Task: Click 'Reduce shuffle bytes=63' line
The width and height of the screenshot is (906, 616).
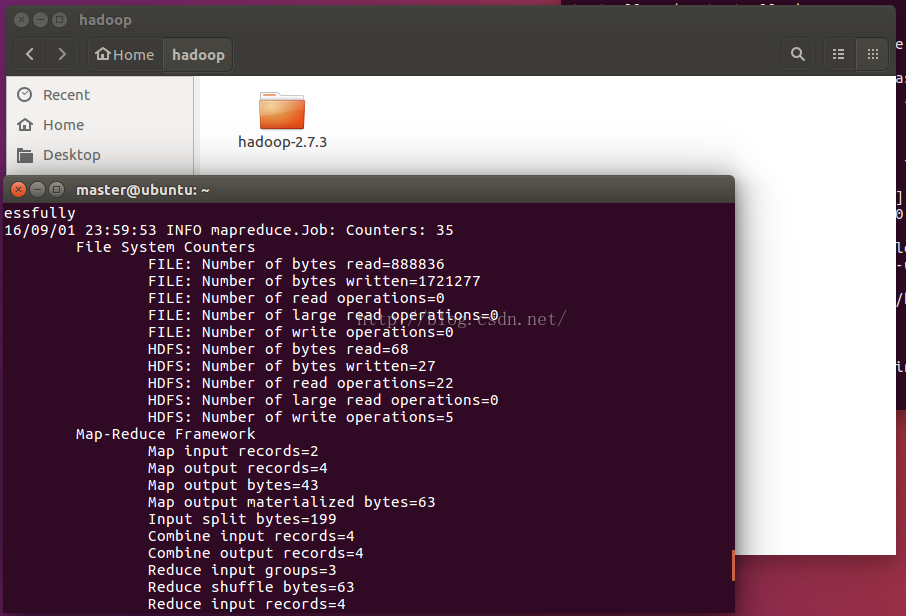Action: (251, 587)
